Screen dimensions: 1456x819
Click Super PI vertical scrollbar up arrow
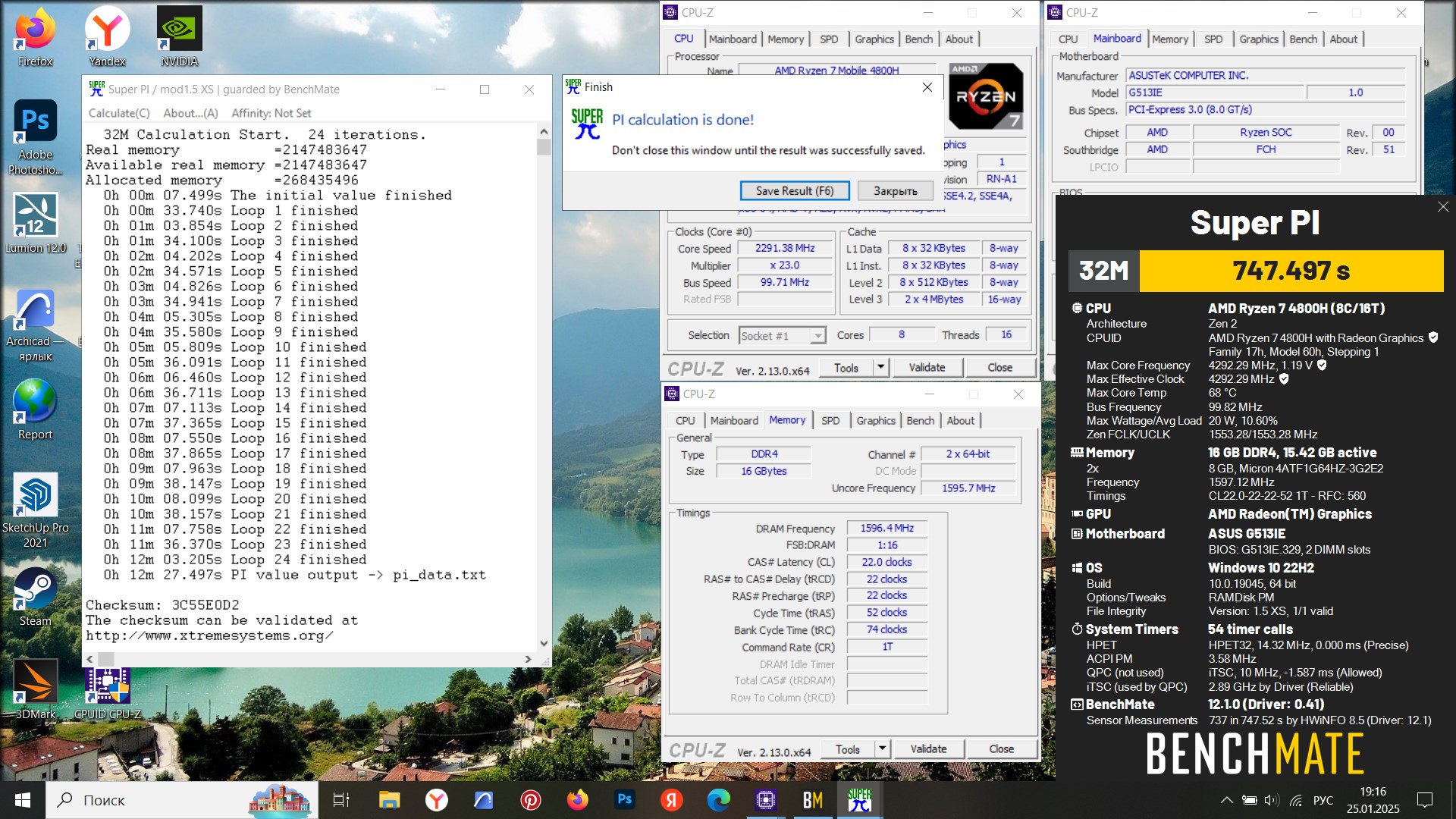(x=544, y=130)
